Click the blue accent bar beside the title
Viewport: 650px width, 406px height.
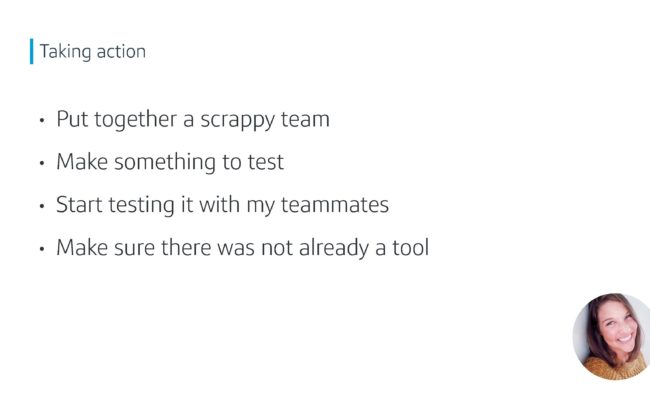(32, 51)
